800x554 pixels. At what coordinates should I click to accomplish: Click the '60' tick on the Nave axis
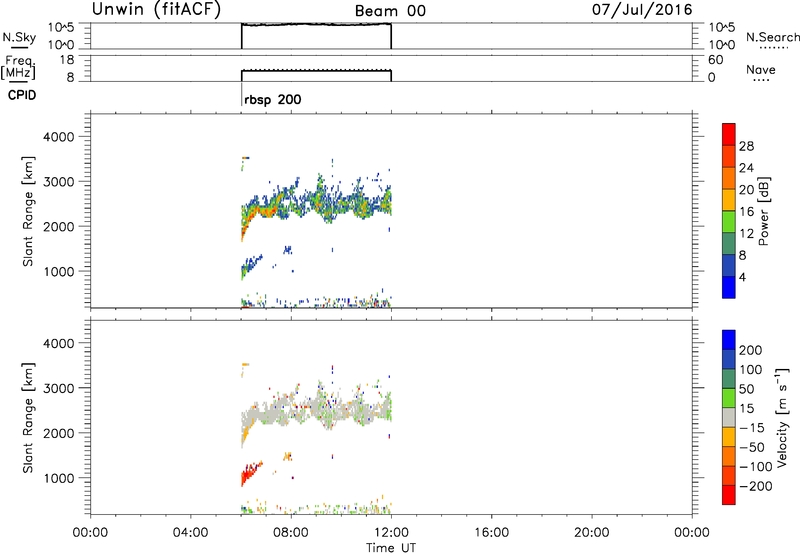pos(715,60)
